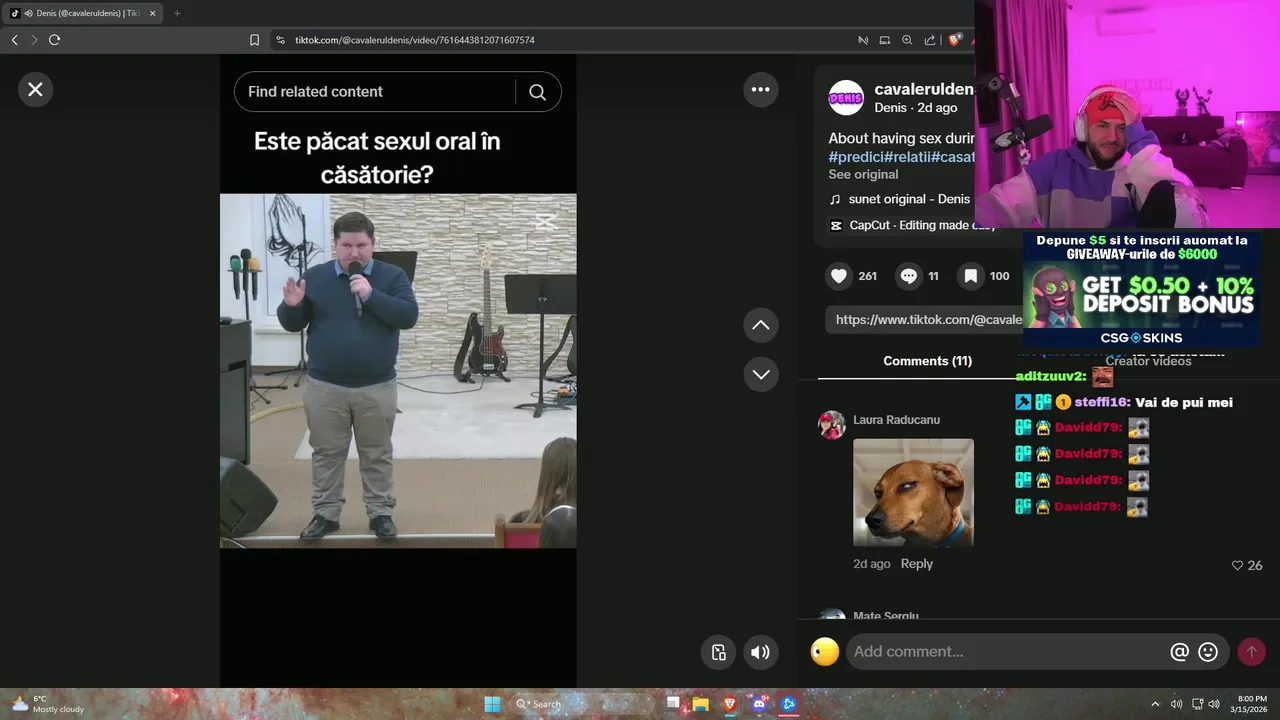Mute the video with the speaker icon
1280x720 pixels.
pos(761,653)
